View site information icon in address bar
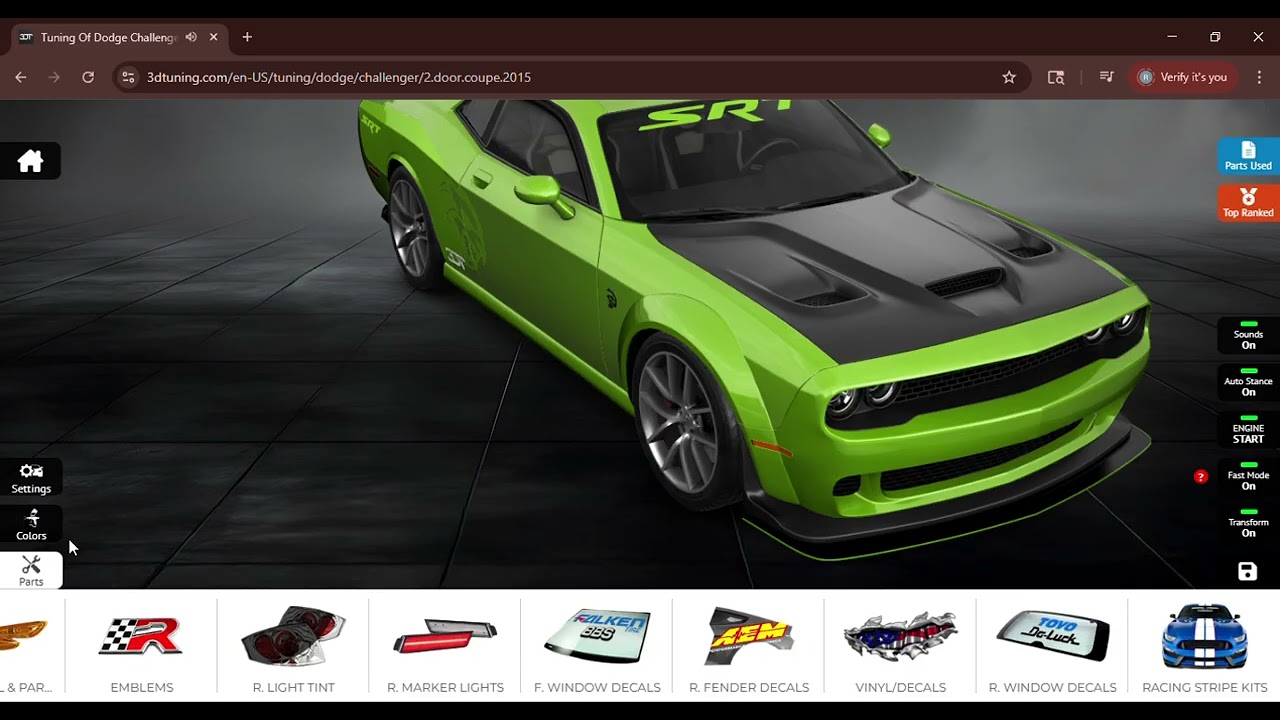The height and width of the screenshot is (720, 1280). (x=127, y=77)
